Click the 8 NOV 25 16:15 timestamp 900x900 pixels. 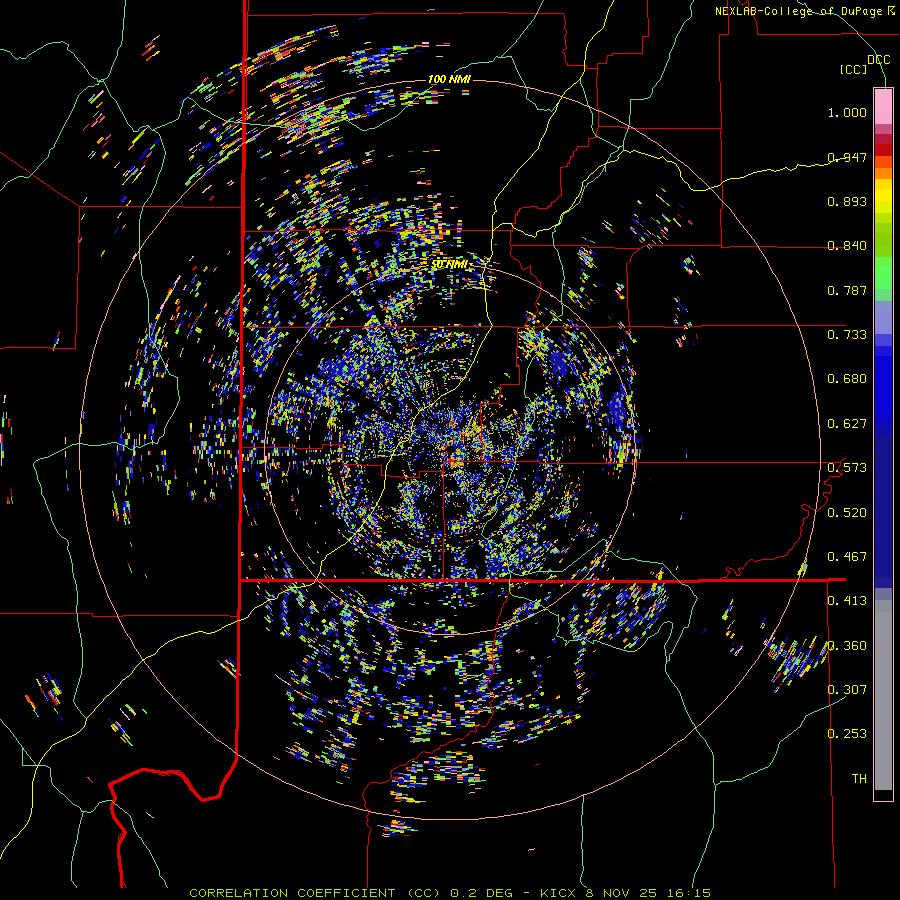point(647,893)
